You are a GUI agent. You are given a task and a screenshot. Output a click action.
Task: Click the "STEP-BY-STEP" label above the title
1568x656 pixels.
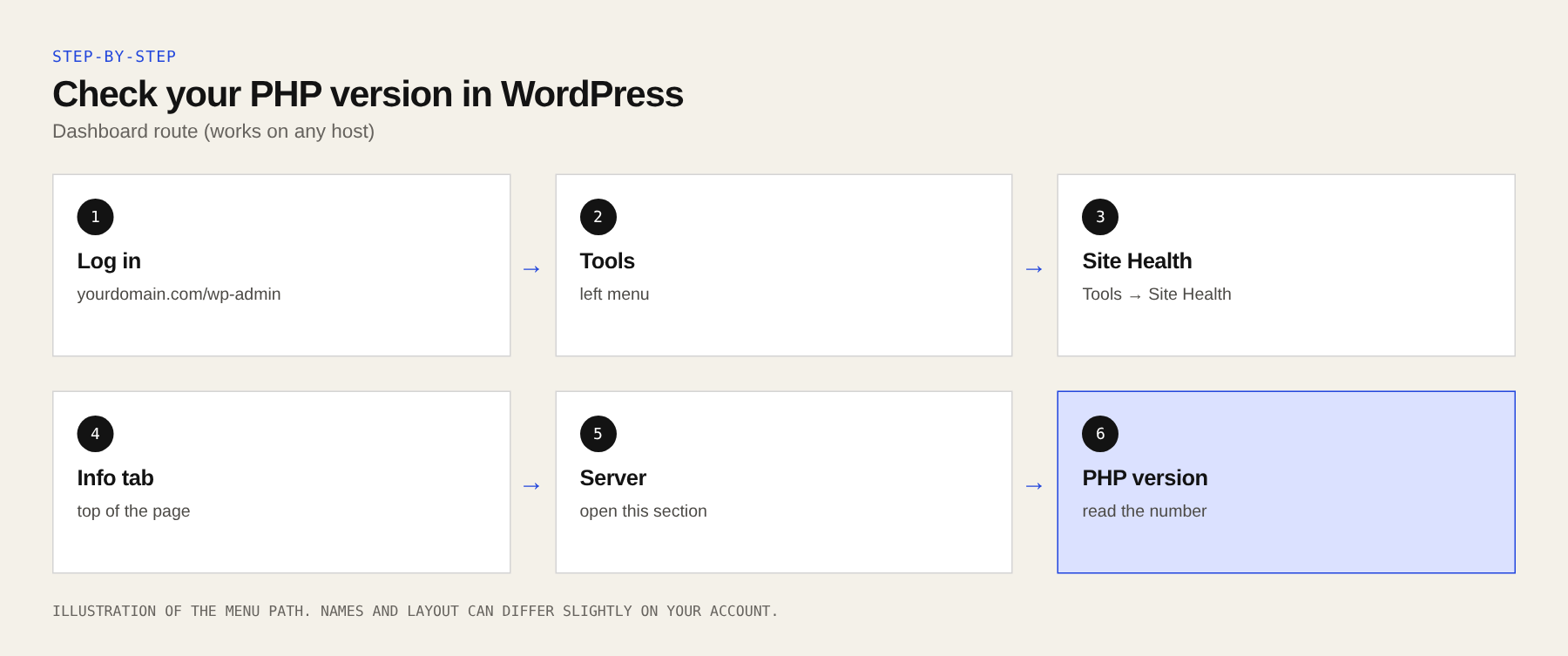tap(114, 57)
